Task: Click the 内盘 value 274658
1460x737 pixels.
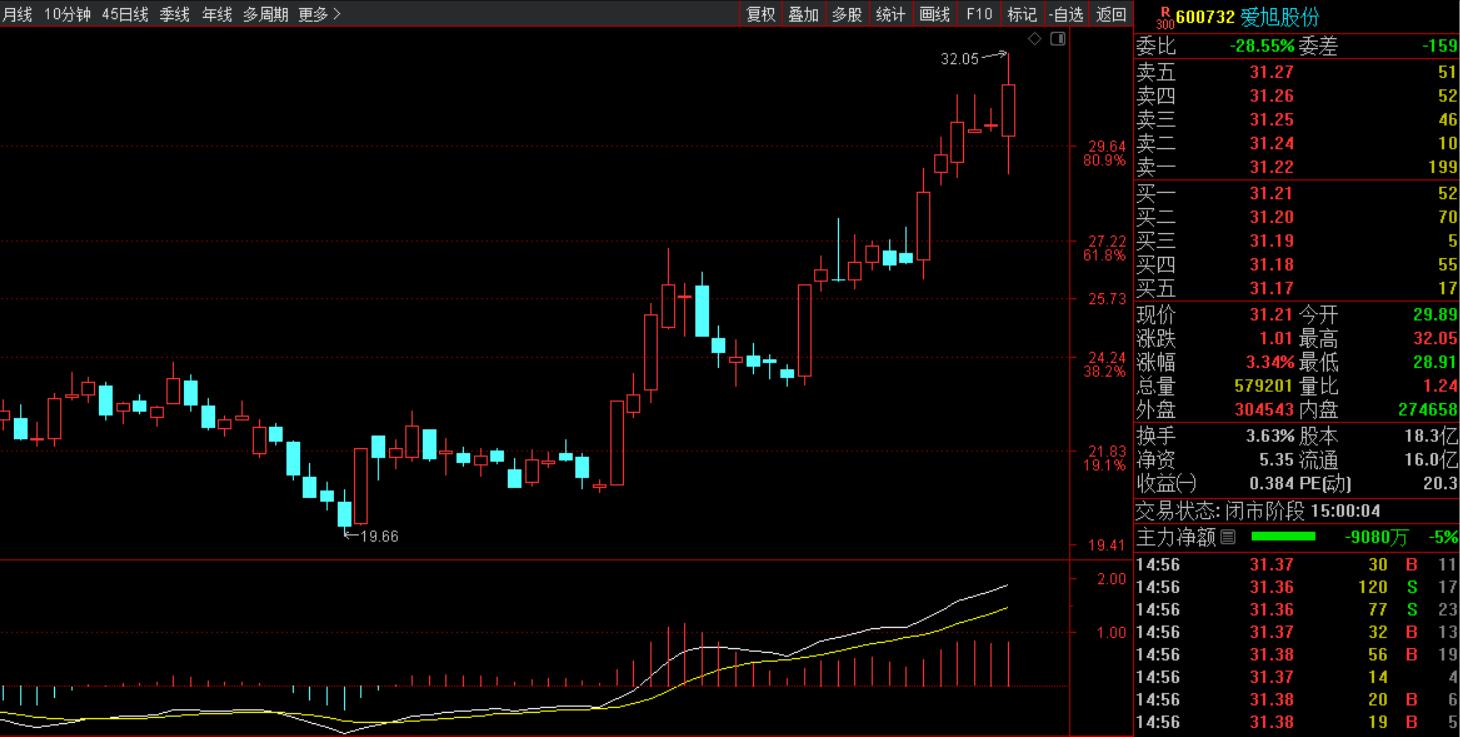Action: tap(1428, 410)
